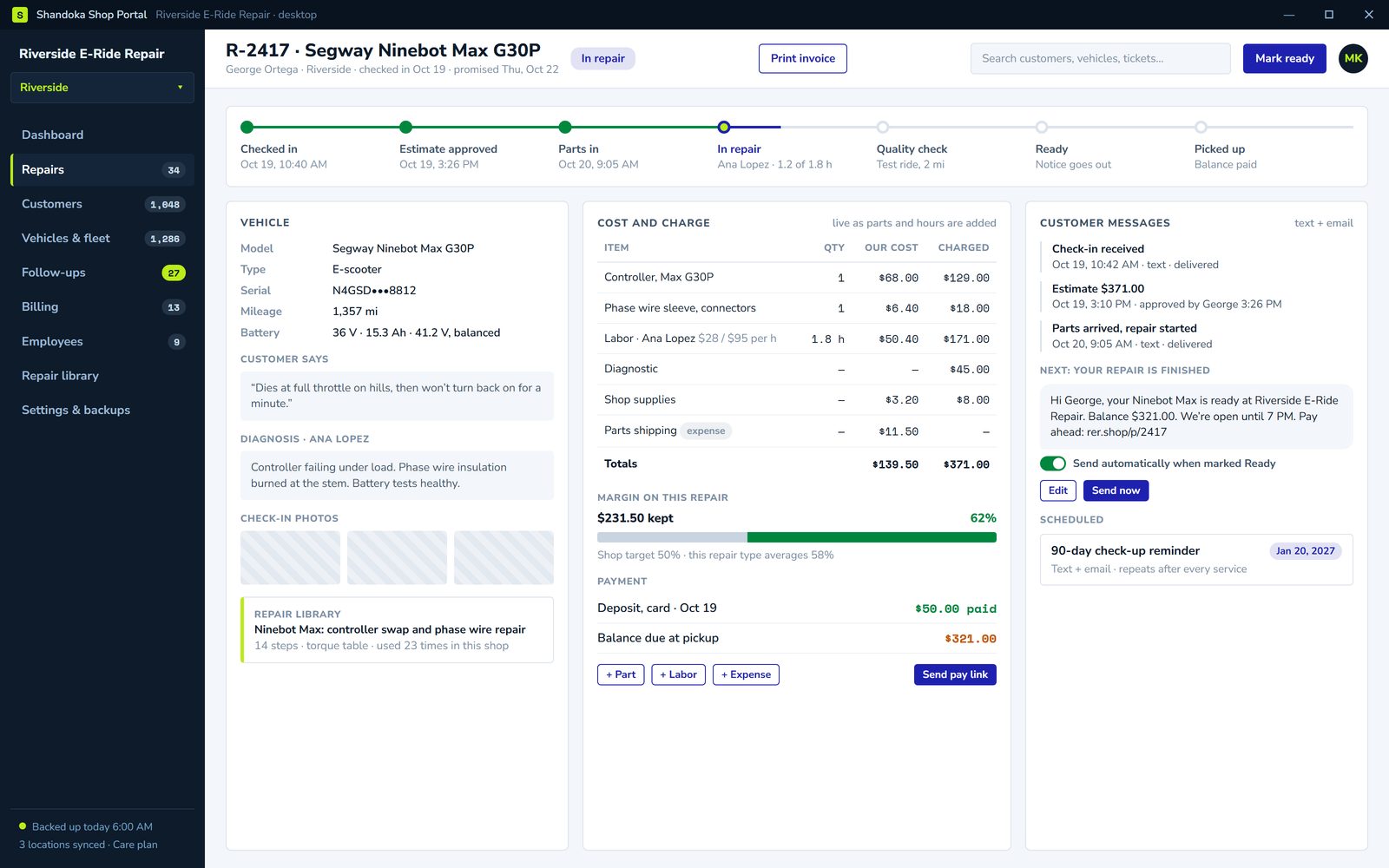This screenshot has height=868, width=1389.
Task: Select the In repair timeline marker
Action: point(724,127)
